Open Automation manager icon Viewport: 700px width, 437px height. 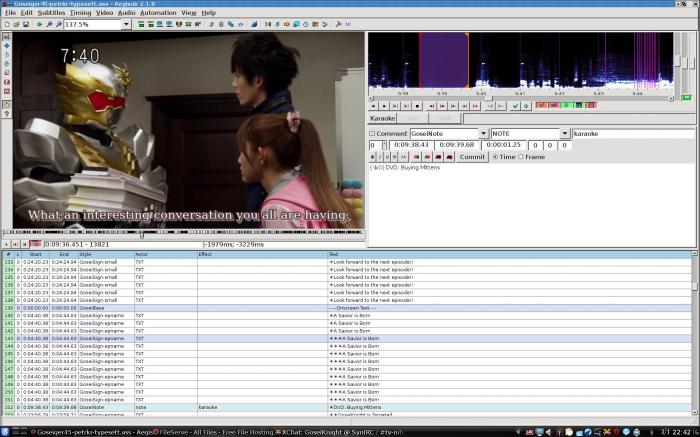pos(254,24)
